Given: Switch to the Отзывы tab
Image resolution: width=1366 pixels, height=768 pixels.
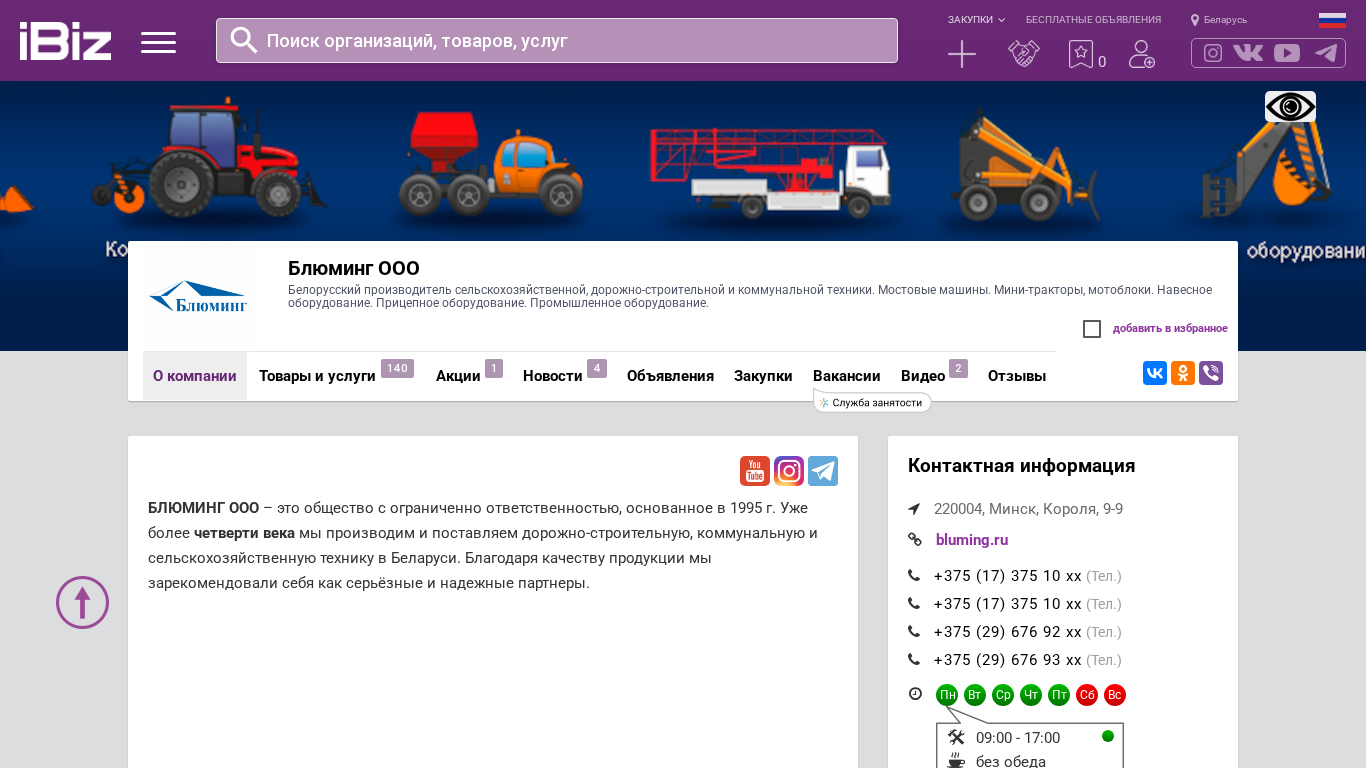Looking at the screenshot, I should tap(1017, 376).
